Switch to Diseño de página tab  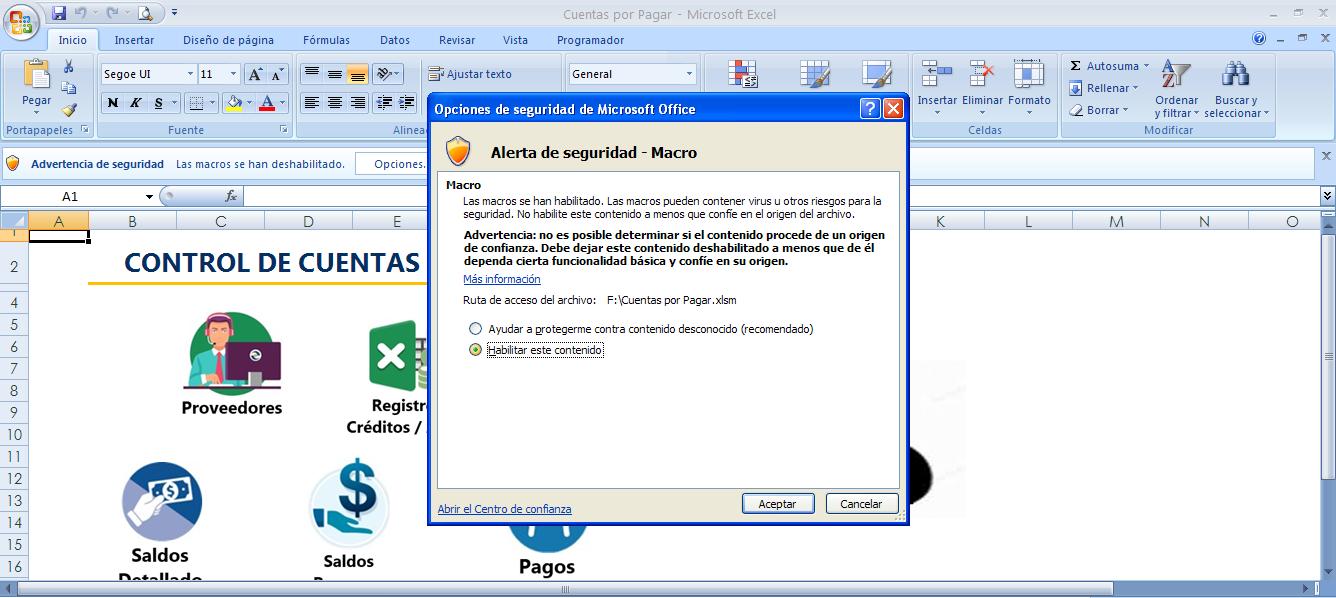[x=228, y=40]
